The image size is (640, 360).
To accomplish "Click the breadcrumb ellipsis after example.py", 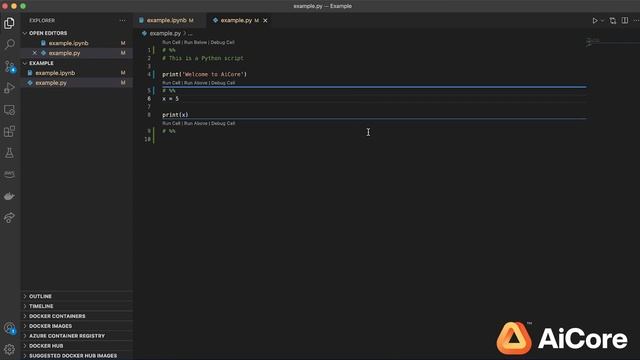I will pyautogui.click(x=190, y=33).
